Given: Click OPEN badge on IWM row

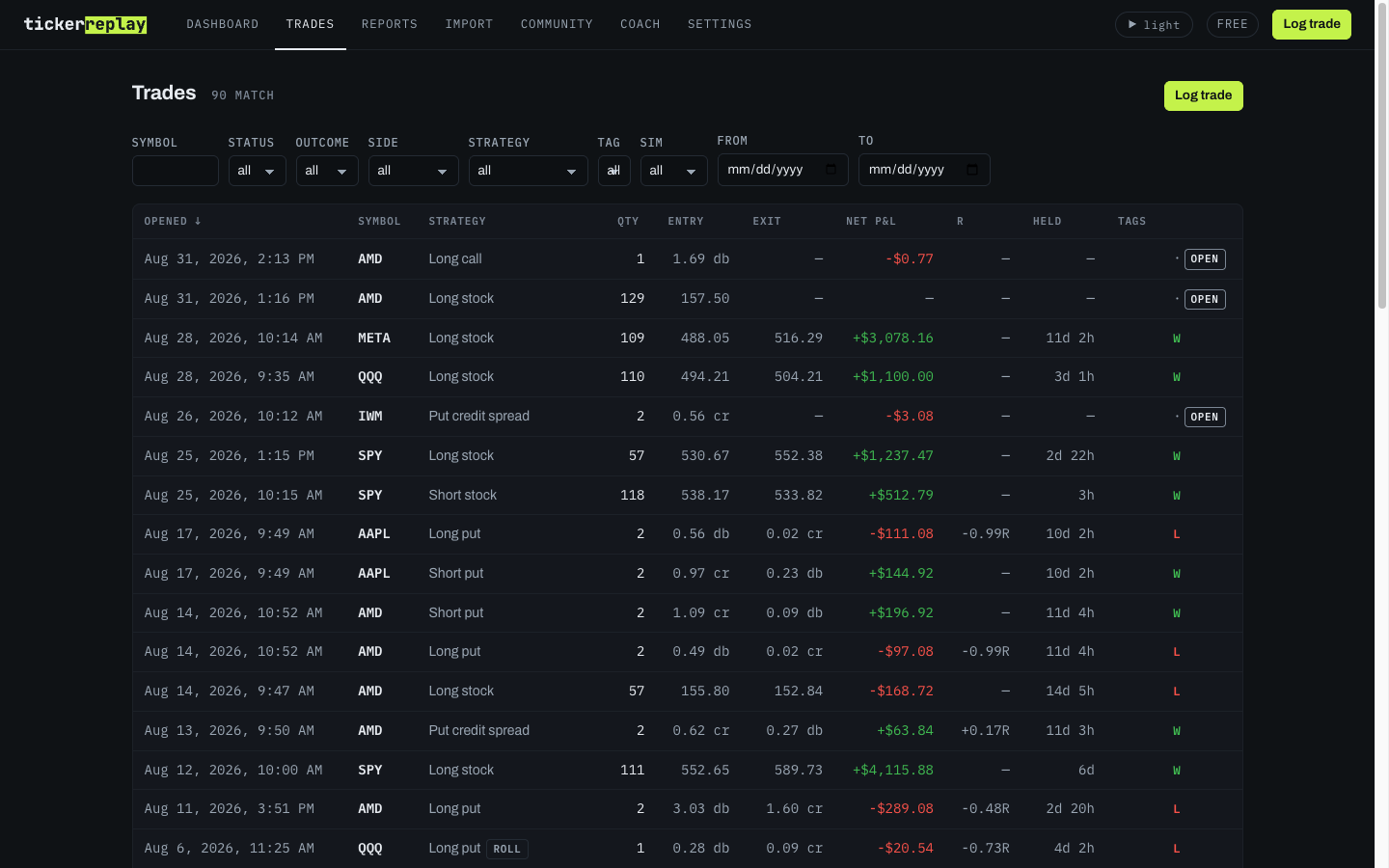Looking at the screenshot, I should point(1205,417).
